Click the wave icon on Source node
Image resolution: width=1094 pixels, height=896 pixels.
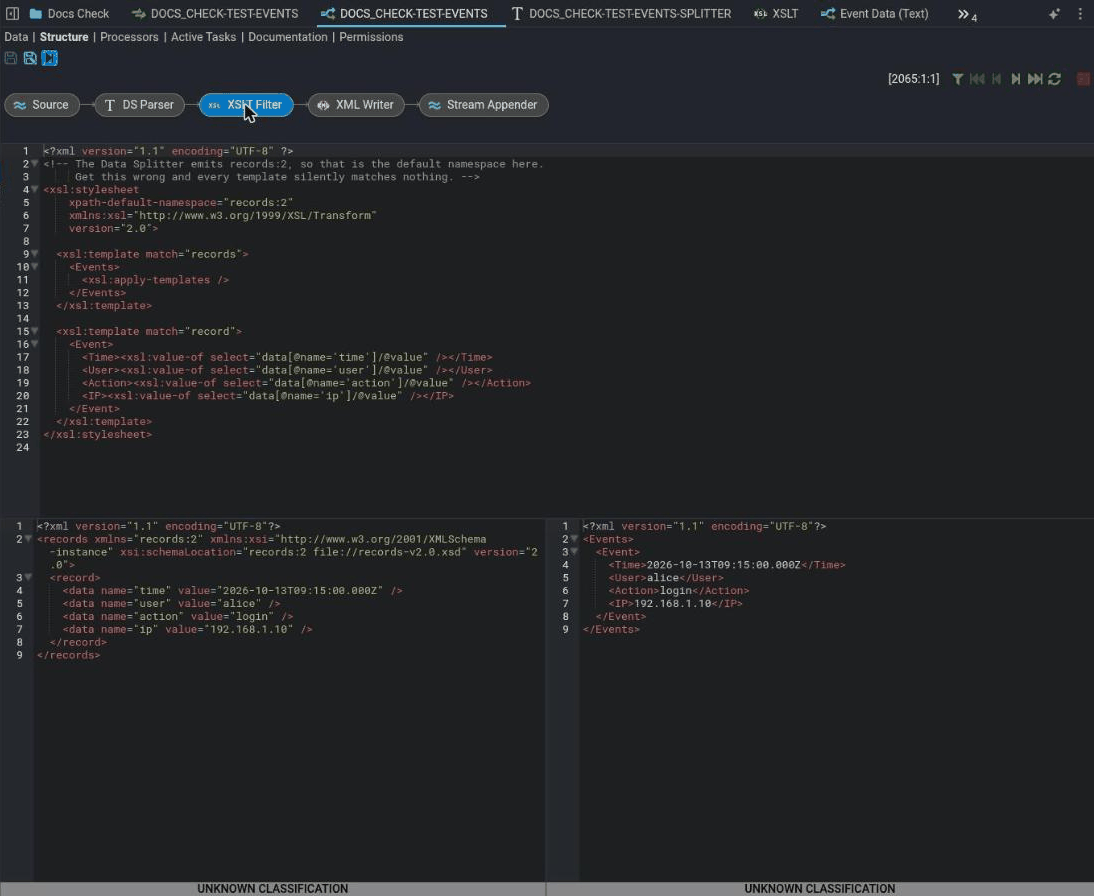[20, 105]
